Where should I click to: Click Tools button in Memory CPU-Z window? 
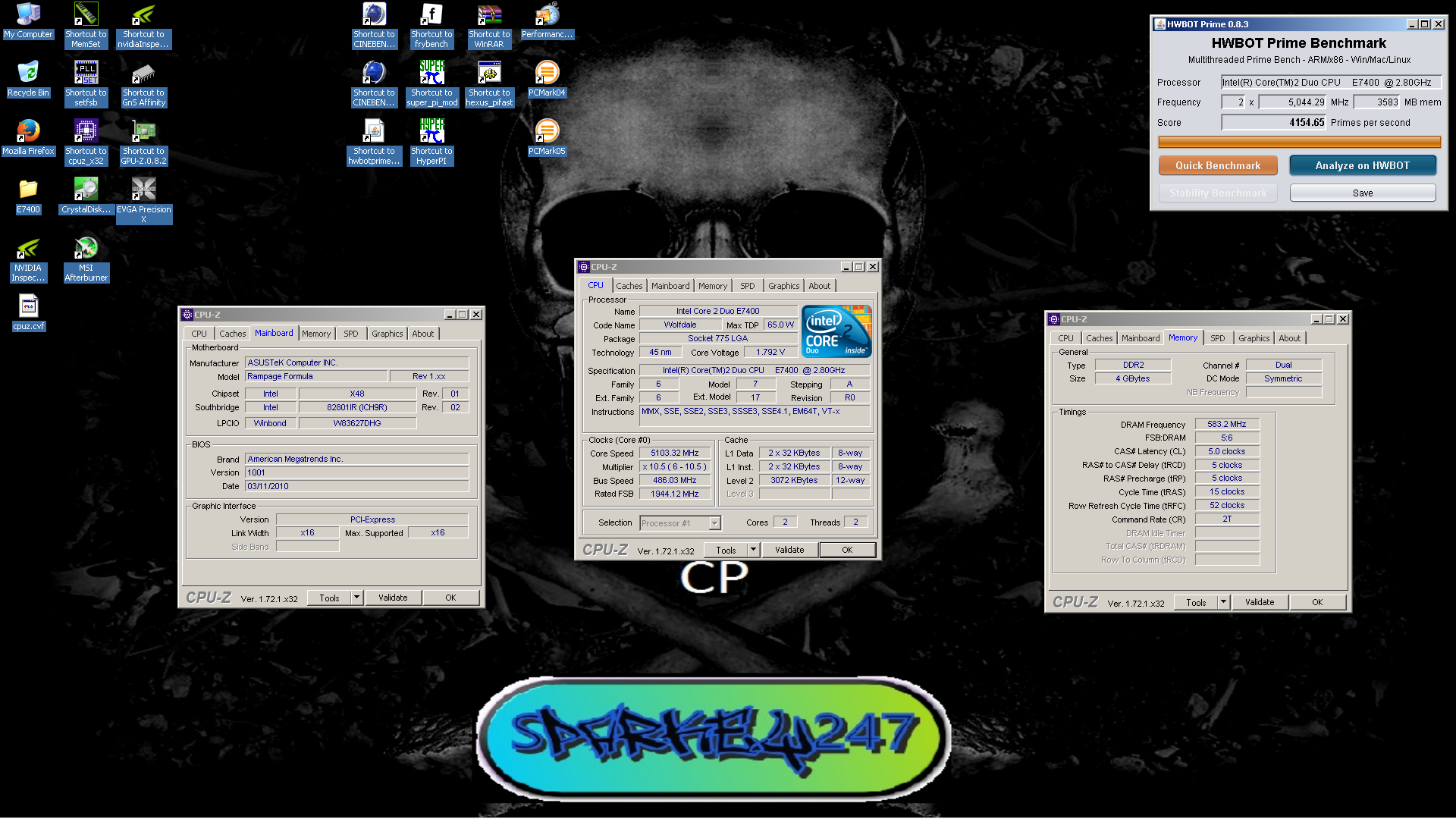click(1196, 602)
